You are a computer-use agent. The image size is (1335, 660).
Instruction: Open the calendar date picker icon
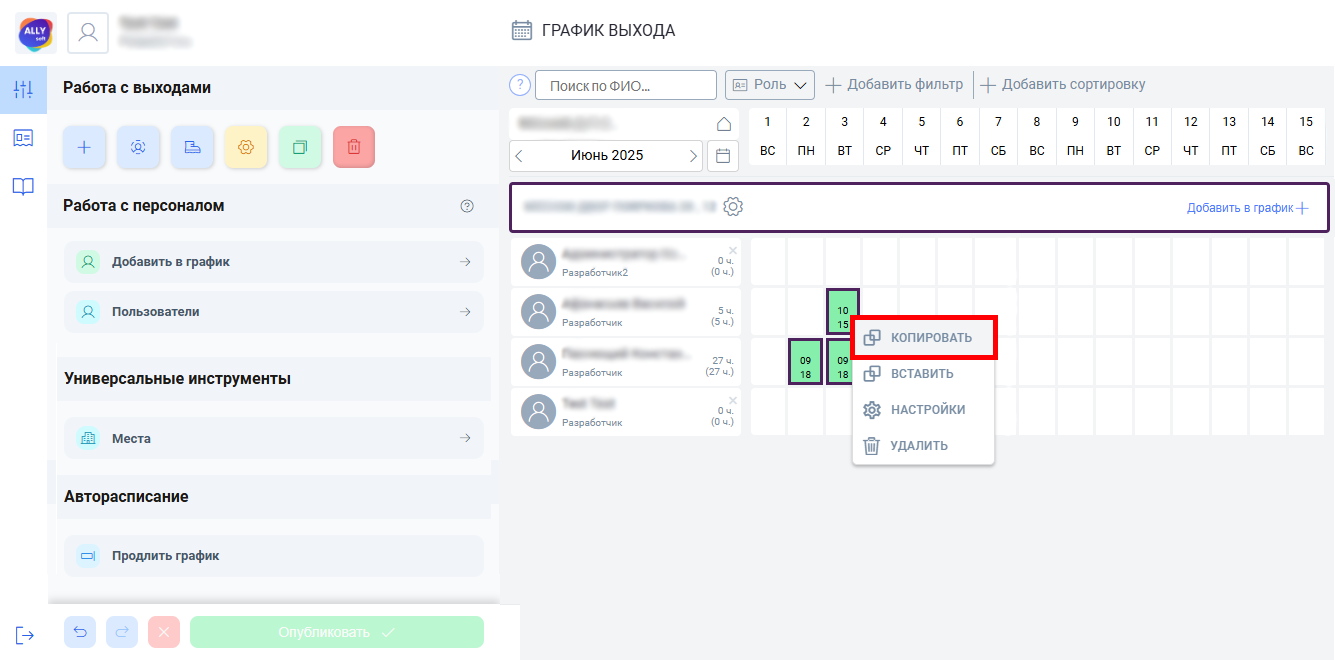[x=723, y=156]
